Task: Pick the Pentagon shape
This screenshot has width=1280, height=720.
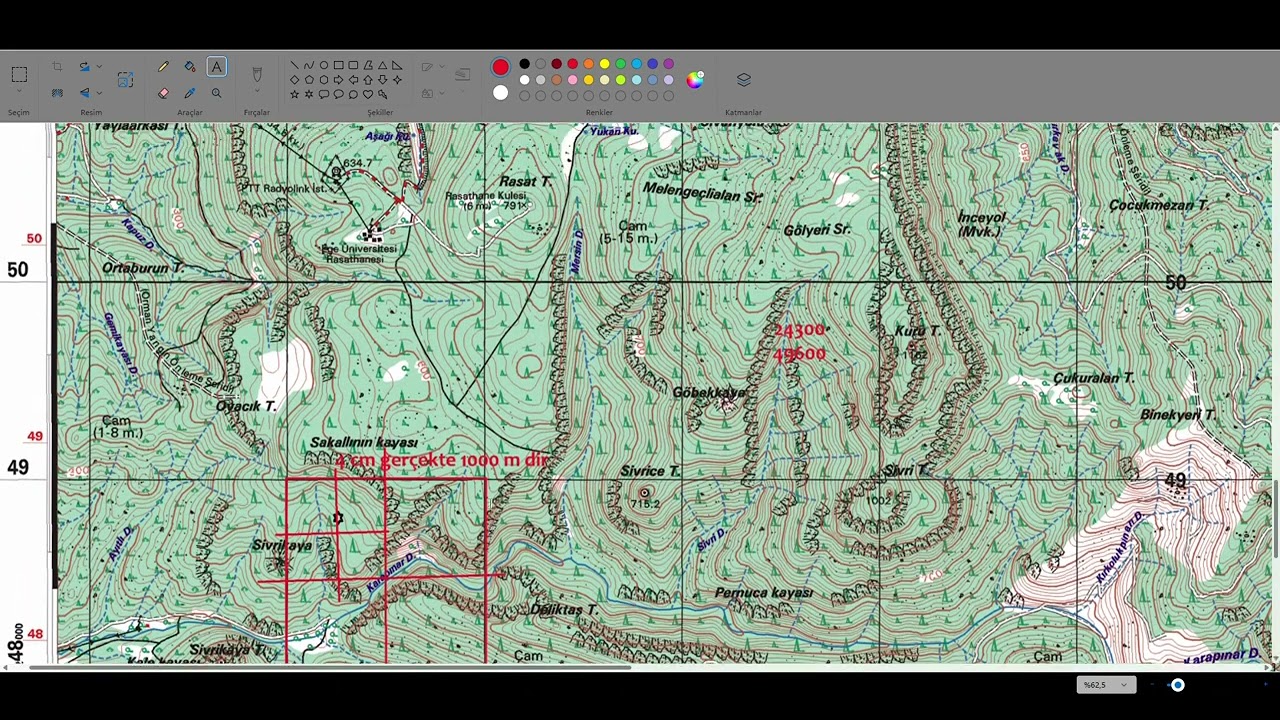Action: coord(309,79)
